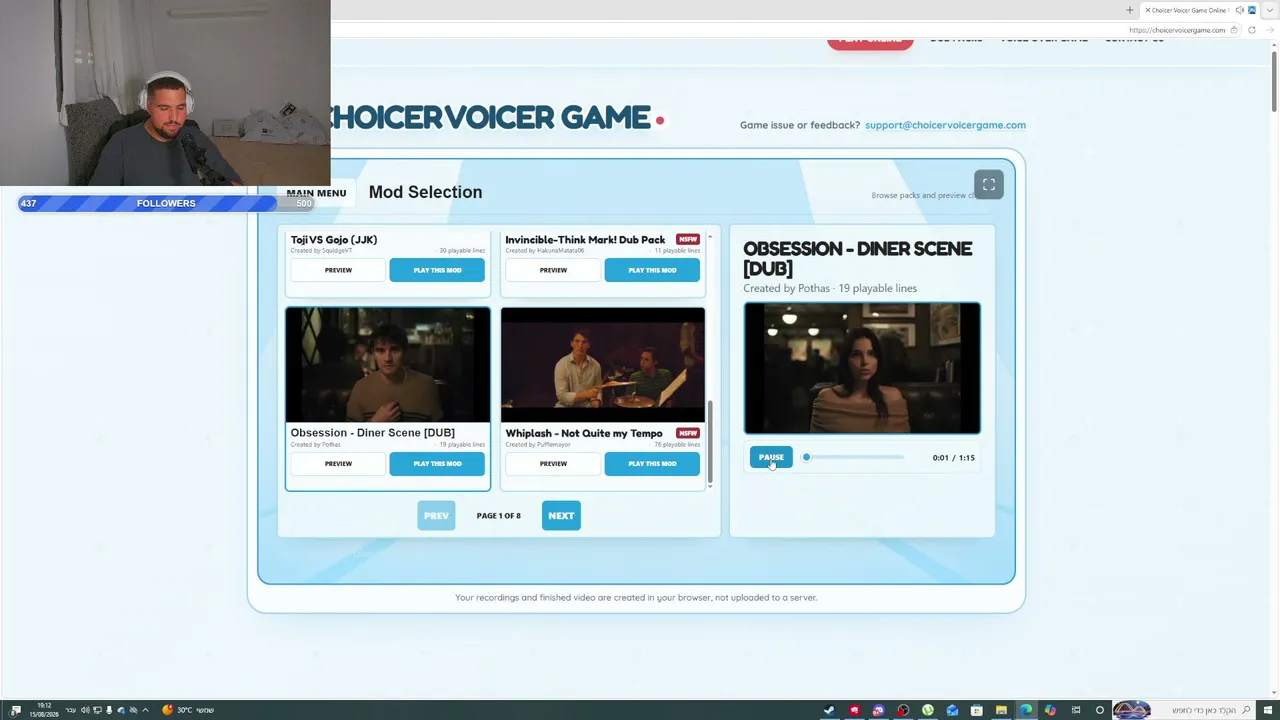Open uTorrent from the taskbar

[927, 710]
